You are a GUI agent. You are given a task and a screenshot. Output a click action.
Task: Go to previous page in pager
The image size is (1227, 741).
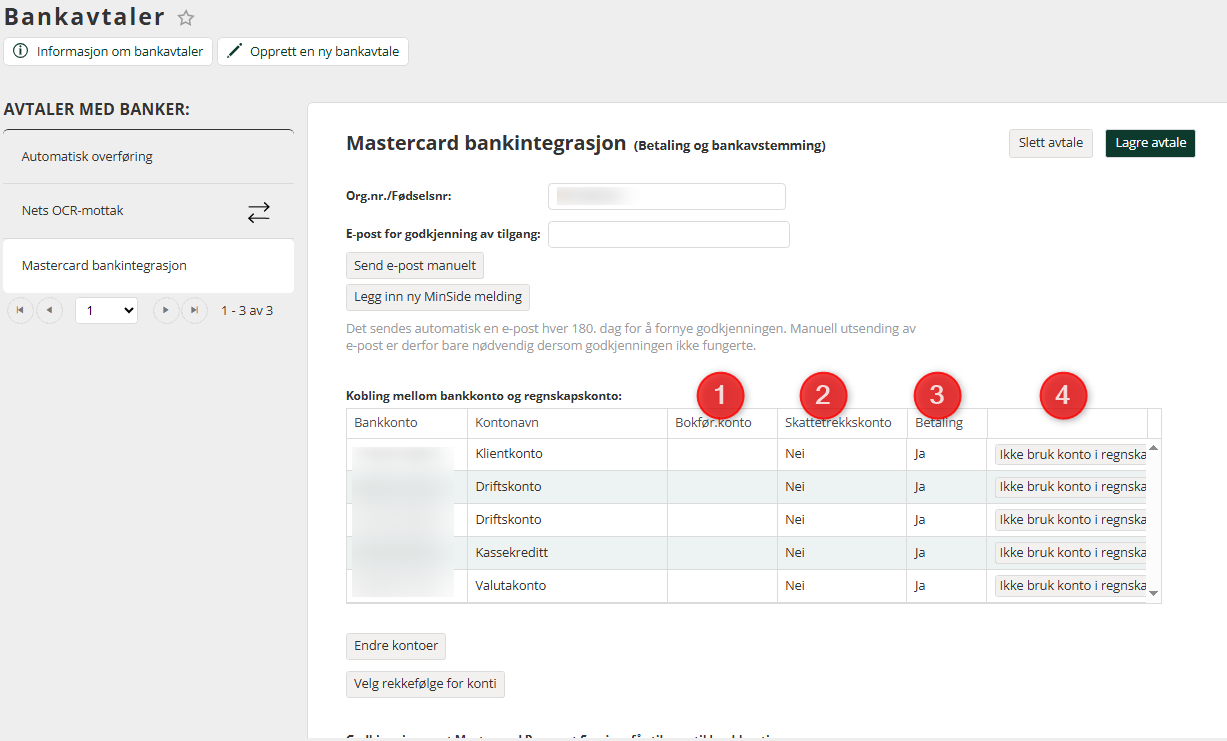(x=49, y=311)
